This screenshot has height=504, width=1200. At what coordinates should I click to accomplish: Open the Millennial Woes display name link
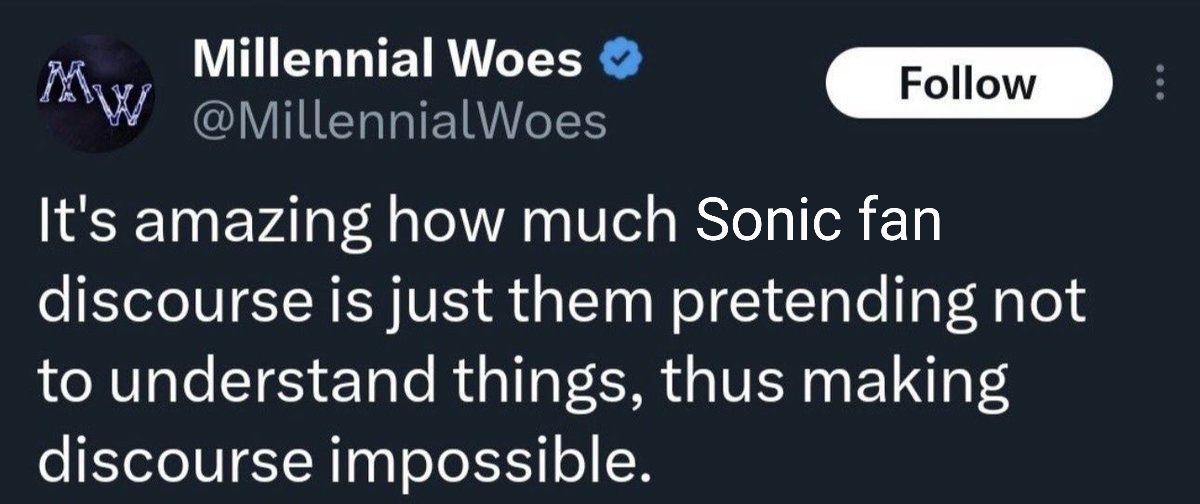click(389, 62)
